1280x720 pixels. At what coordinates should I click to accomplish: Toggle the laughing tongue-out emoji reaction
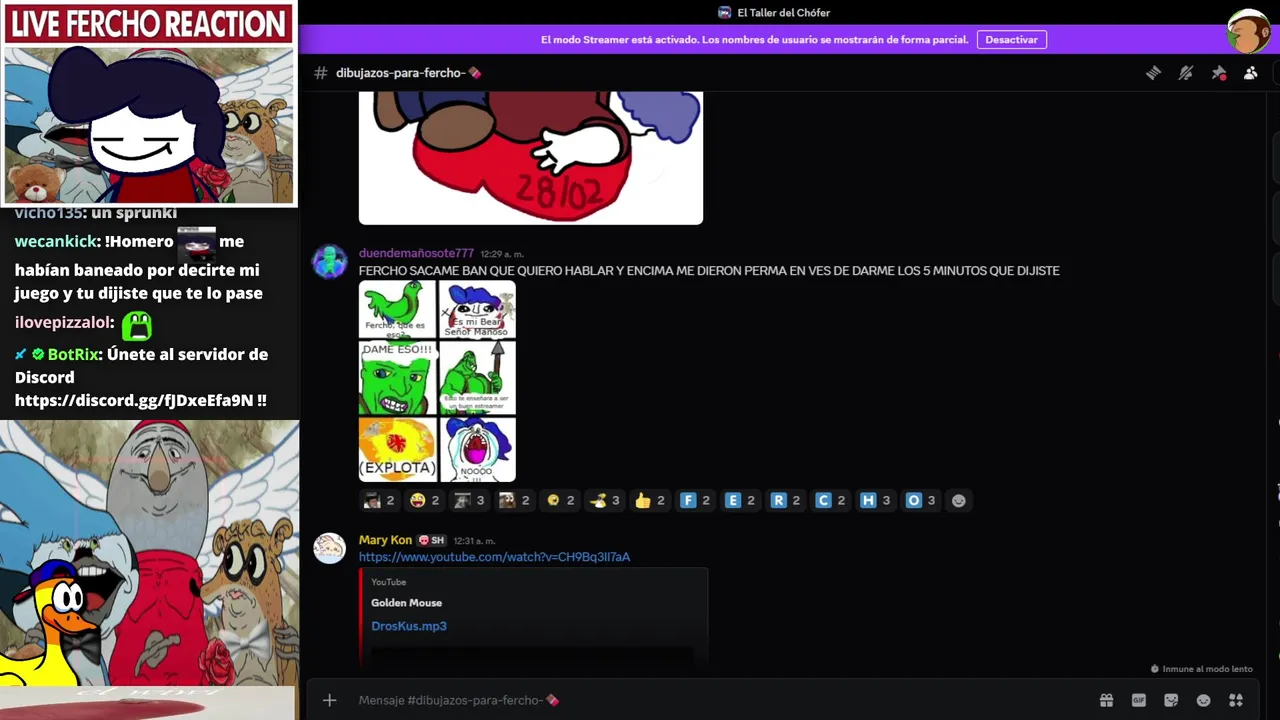pos(424,500)
